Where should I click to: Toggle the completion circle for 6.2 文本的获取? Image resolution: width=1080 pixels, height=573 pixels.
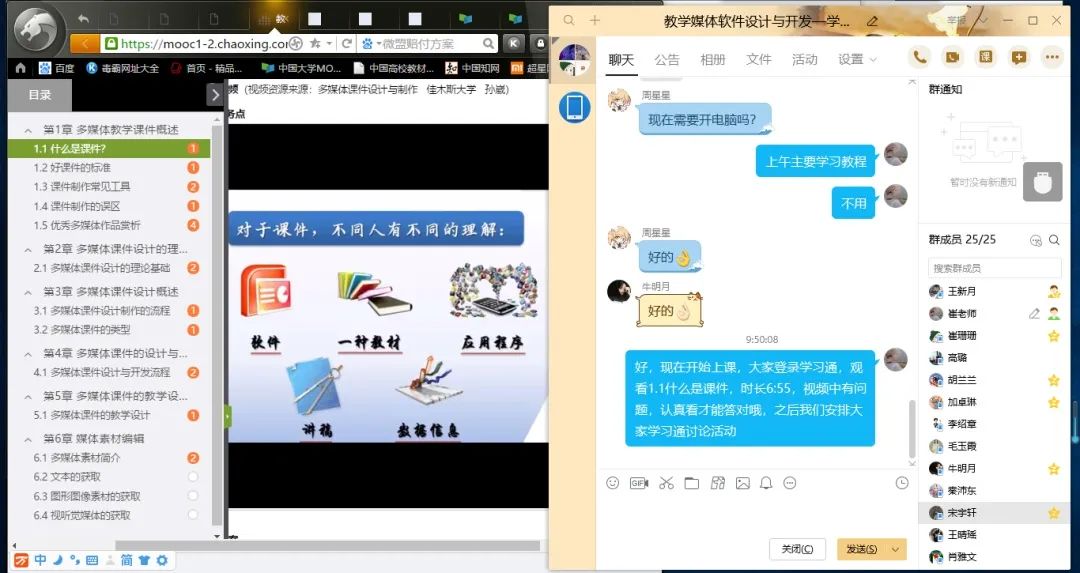(x=193, y=477)
